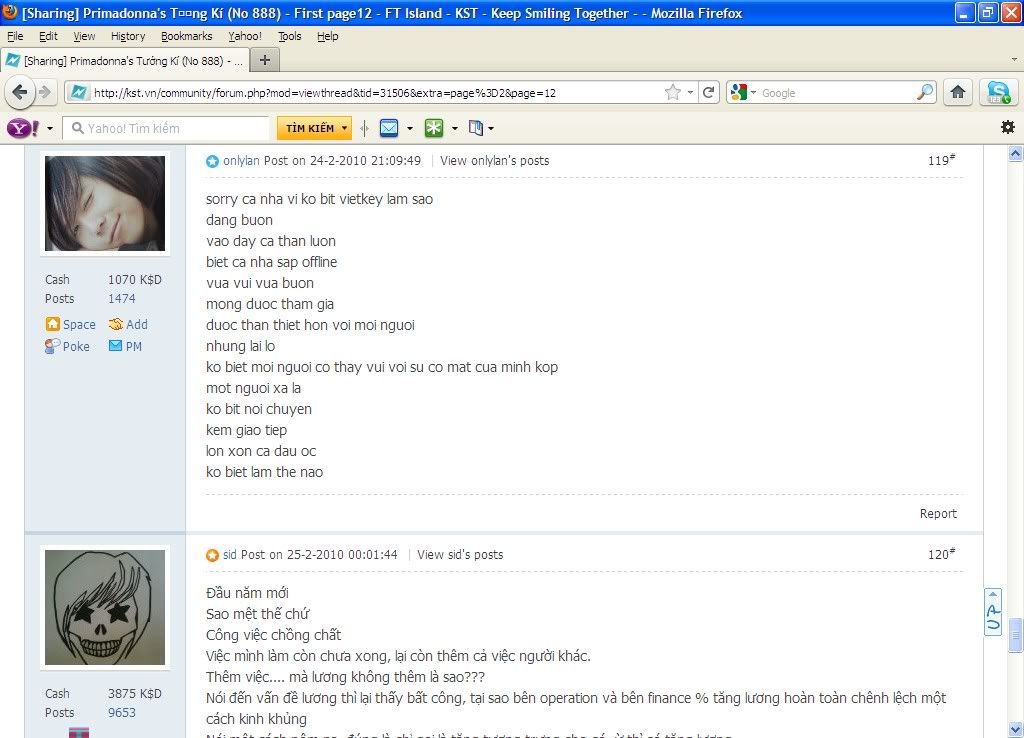Go back with the browser Back arrow

click(20, 92)
